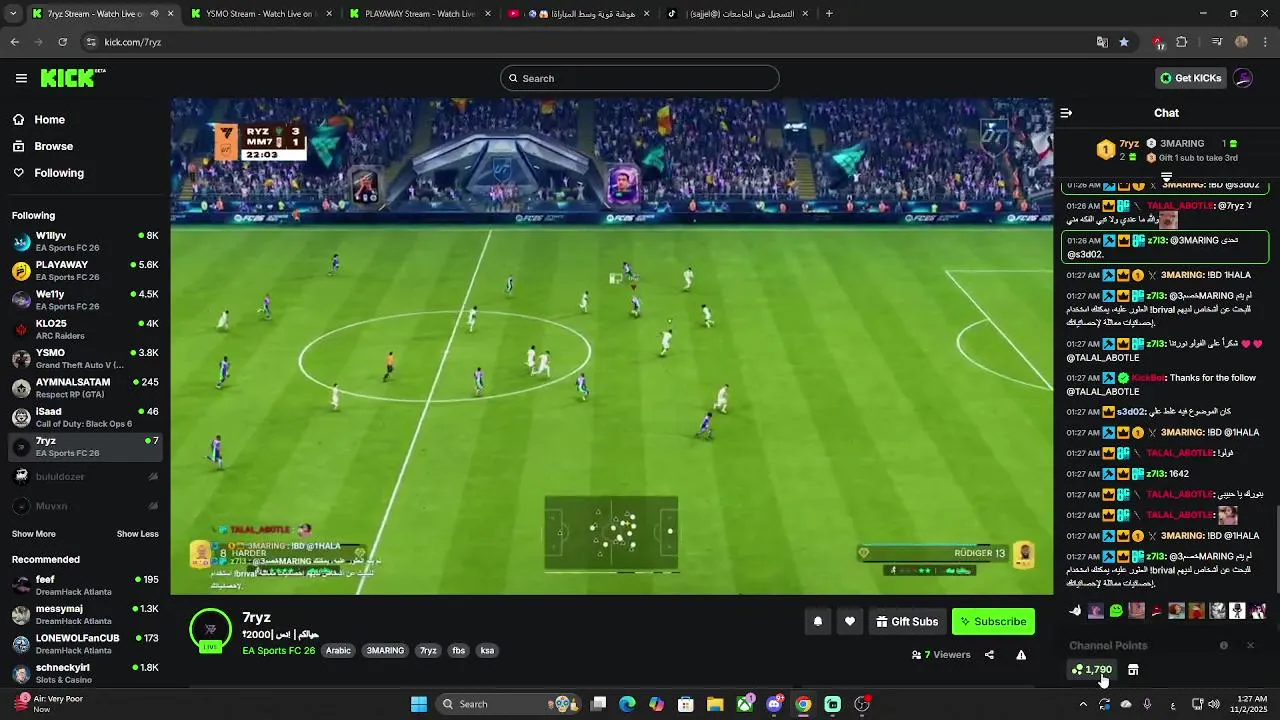The width and height of the screenshot is (1280, 720).
Task: Select the fbs tag
Action: coord(459,651)
